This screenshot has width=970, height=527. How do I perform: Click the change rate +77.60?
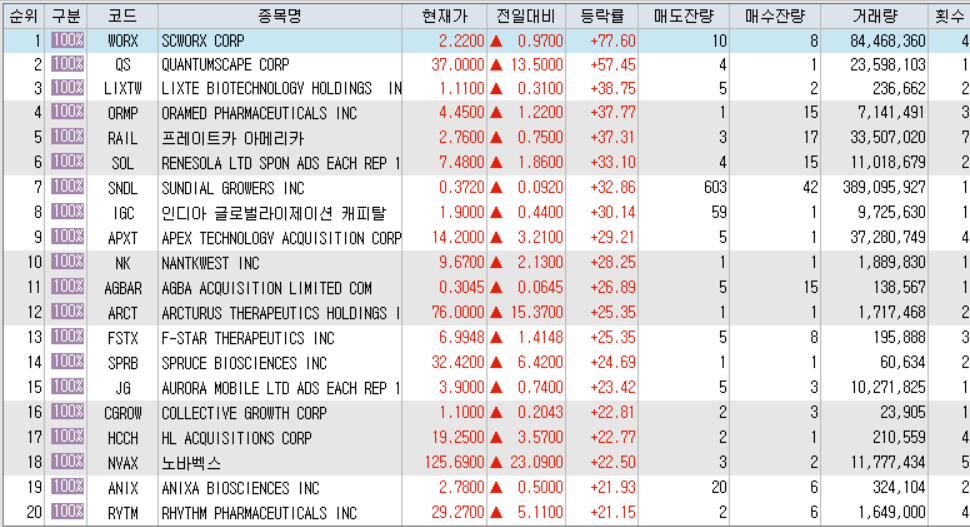612,41
